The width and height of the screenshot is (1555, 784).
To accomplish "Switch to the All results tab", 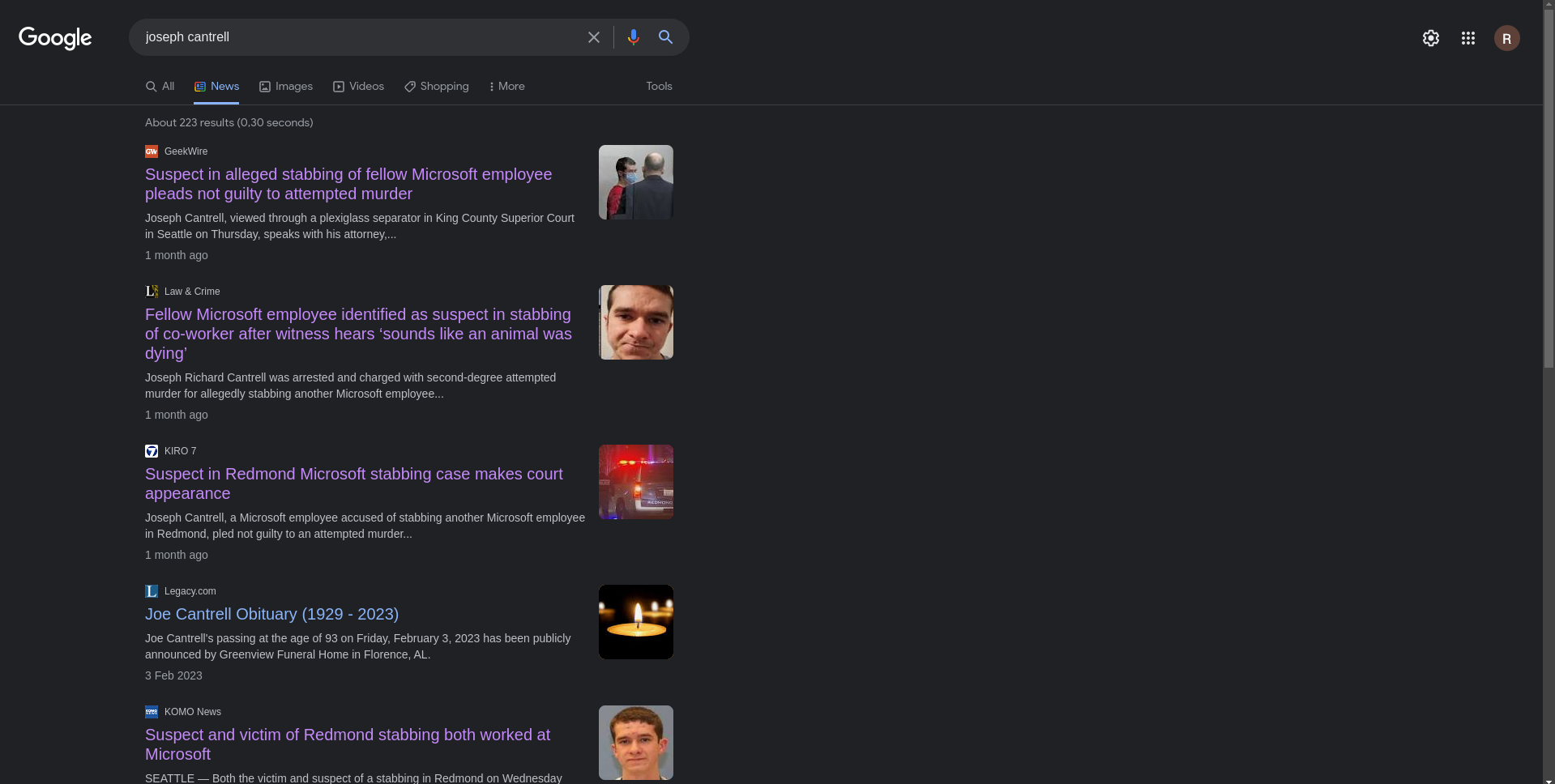I will tap(160, 87).
